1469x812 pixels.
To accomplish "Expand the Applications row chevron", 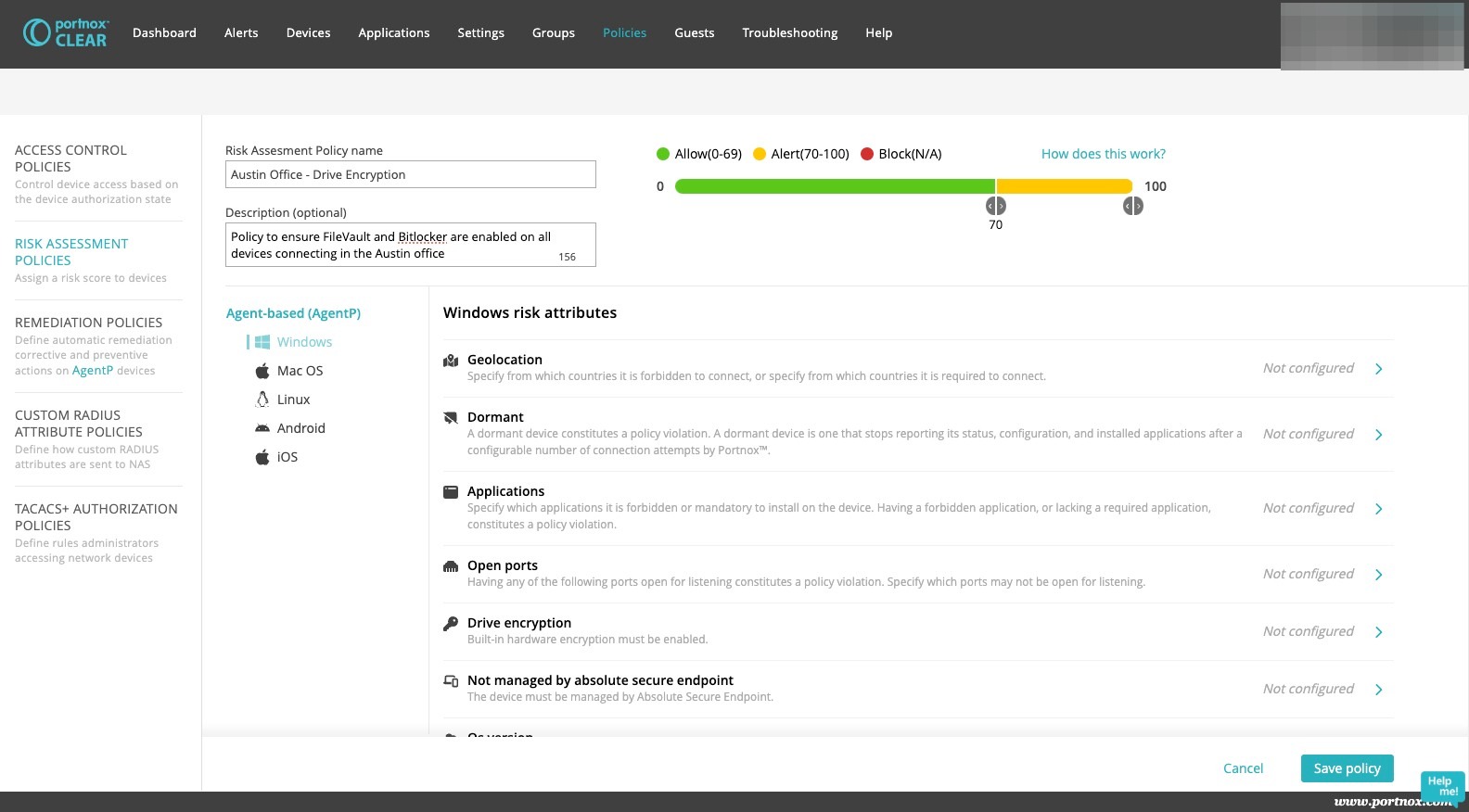I will 1379,509.
